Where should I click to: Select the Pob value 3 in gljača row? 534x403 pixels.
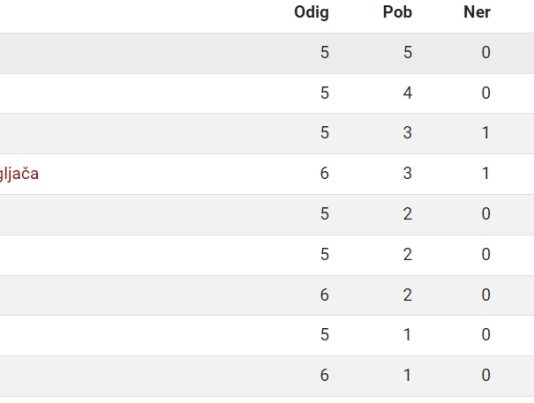tap(408, 173)
